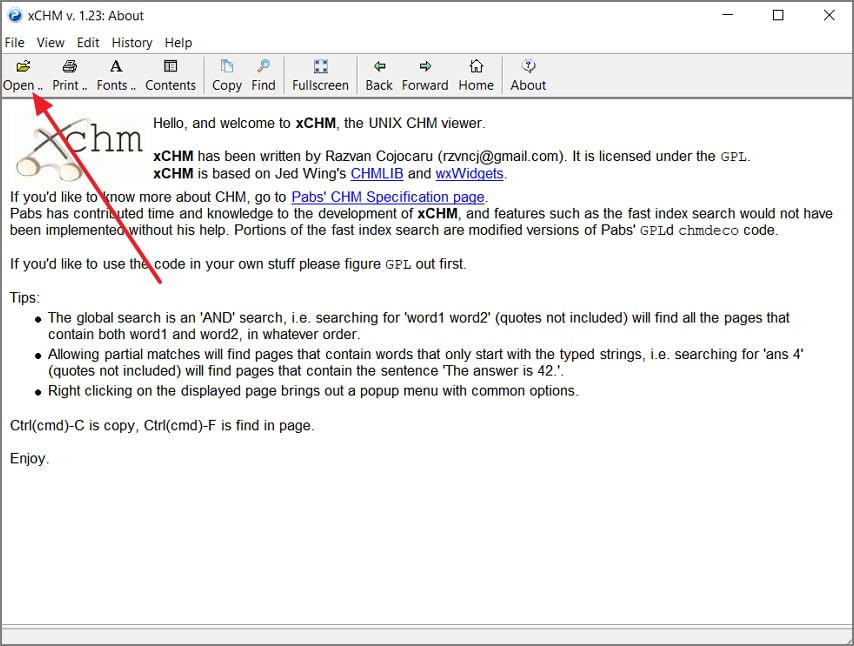This screenshot has width=854, height=646.
Task: Click the 'Right clicking on the displayed page' tip
Action: (313, 391)
